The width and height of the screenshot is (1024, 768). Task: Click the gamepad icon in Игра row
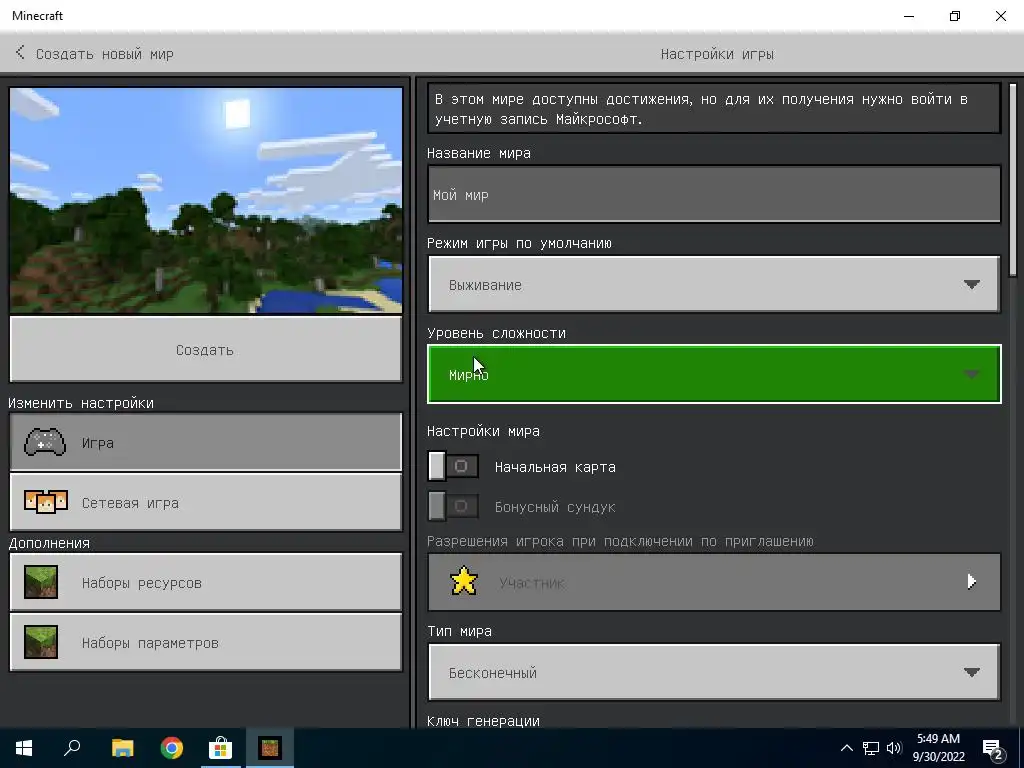coord(45,442)
